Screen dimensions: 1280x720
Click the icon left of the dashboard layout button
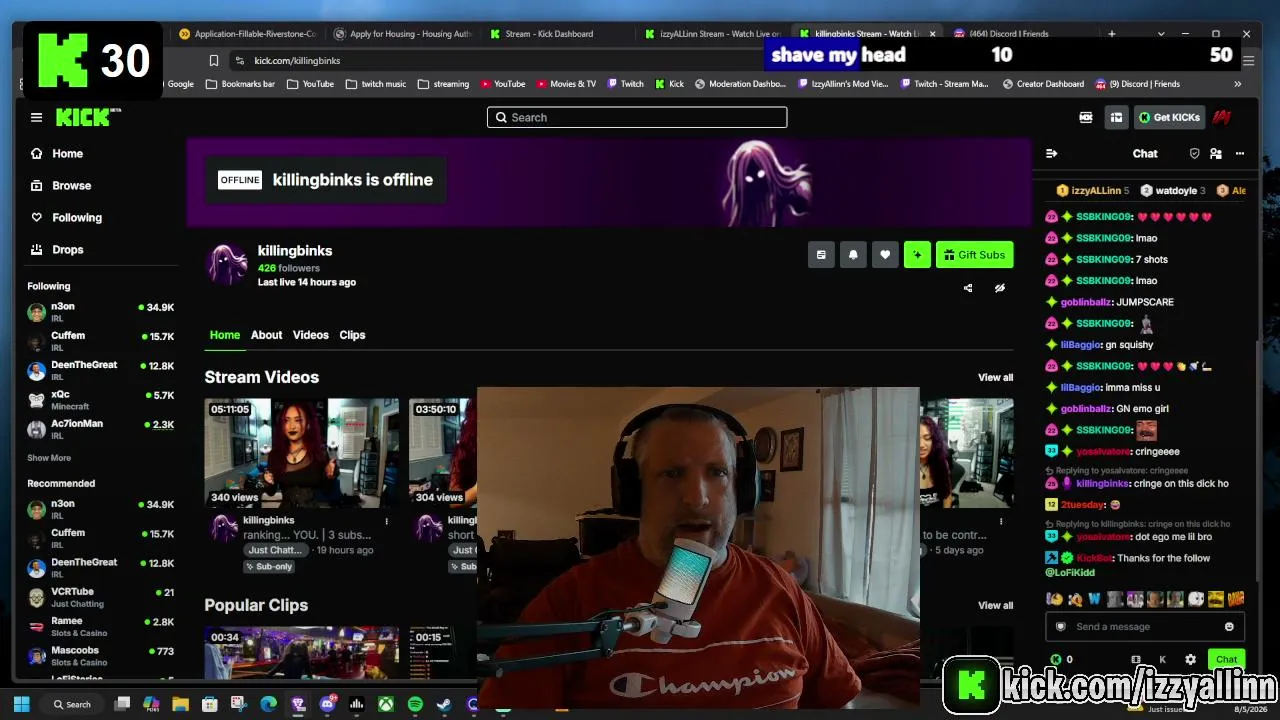1086,117
